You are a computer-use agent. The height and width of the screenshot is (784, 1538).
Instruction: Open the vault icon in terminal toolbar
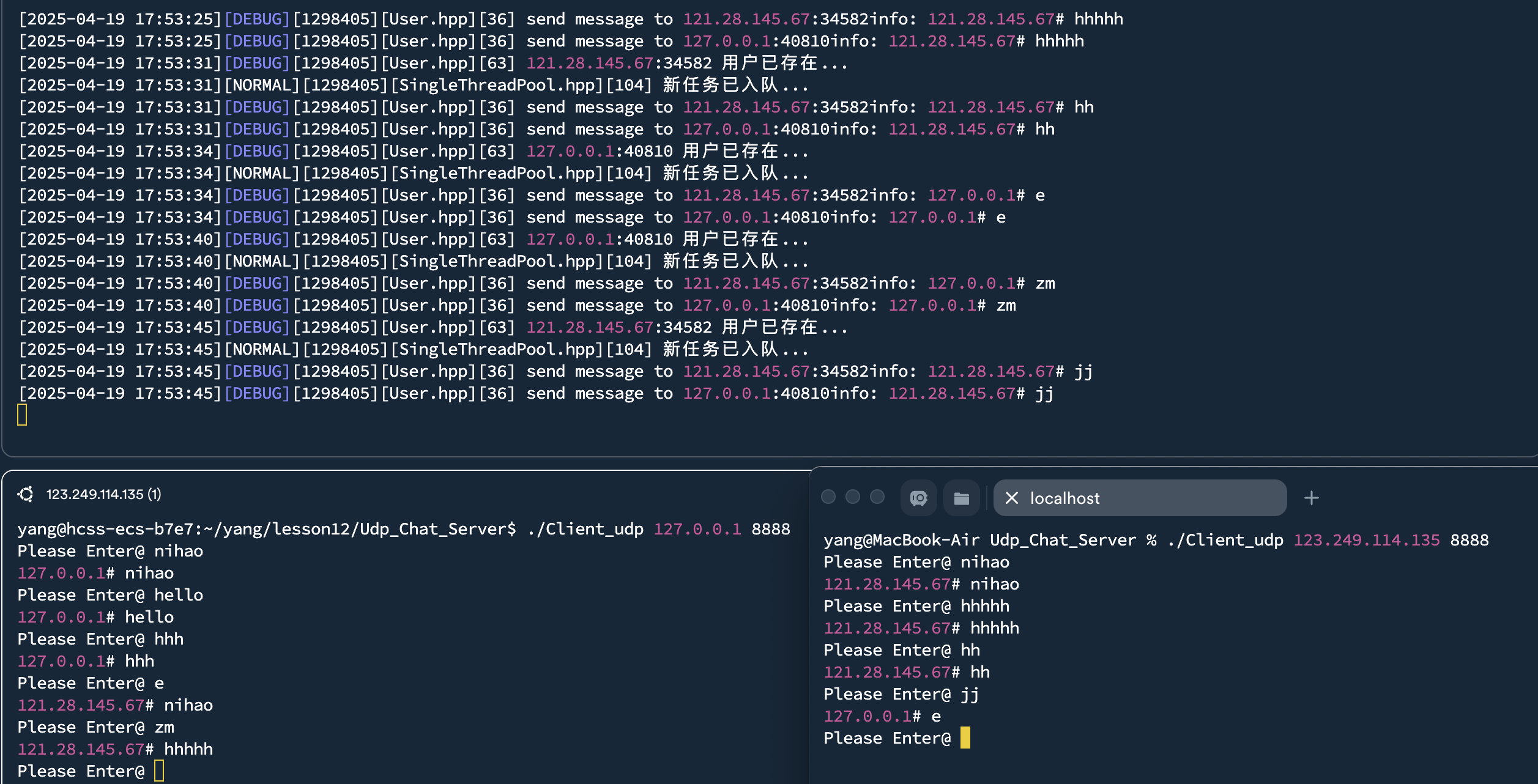coord(918,498)
